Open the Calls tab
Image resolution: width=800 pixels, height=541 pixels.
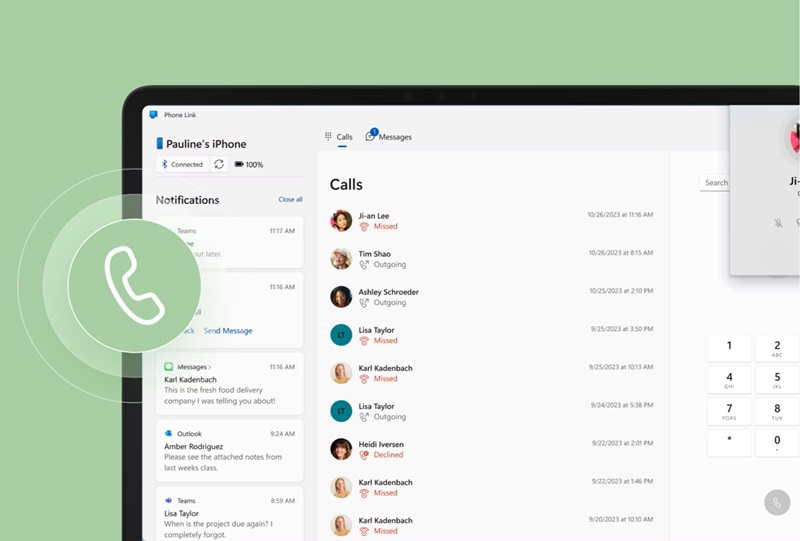point(339,137)
